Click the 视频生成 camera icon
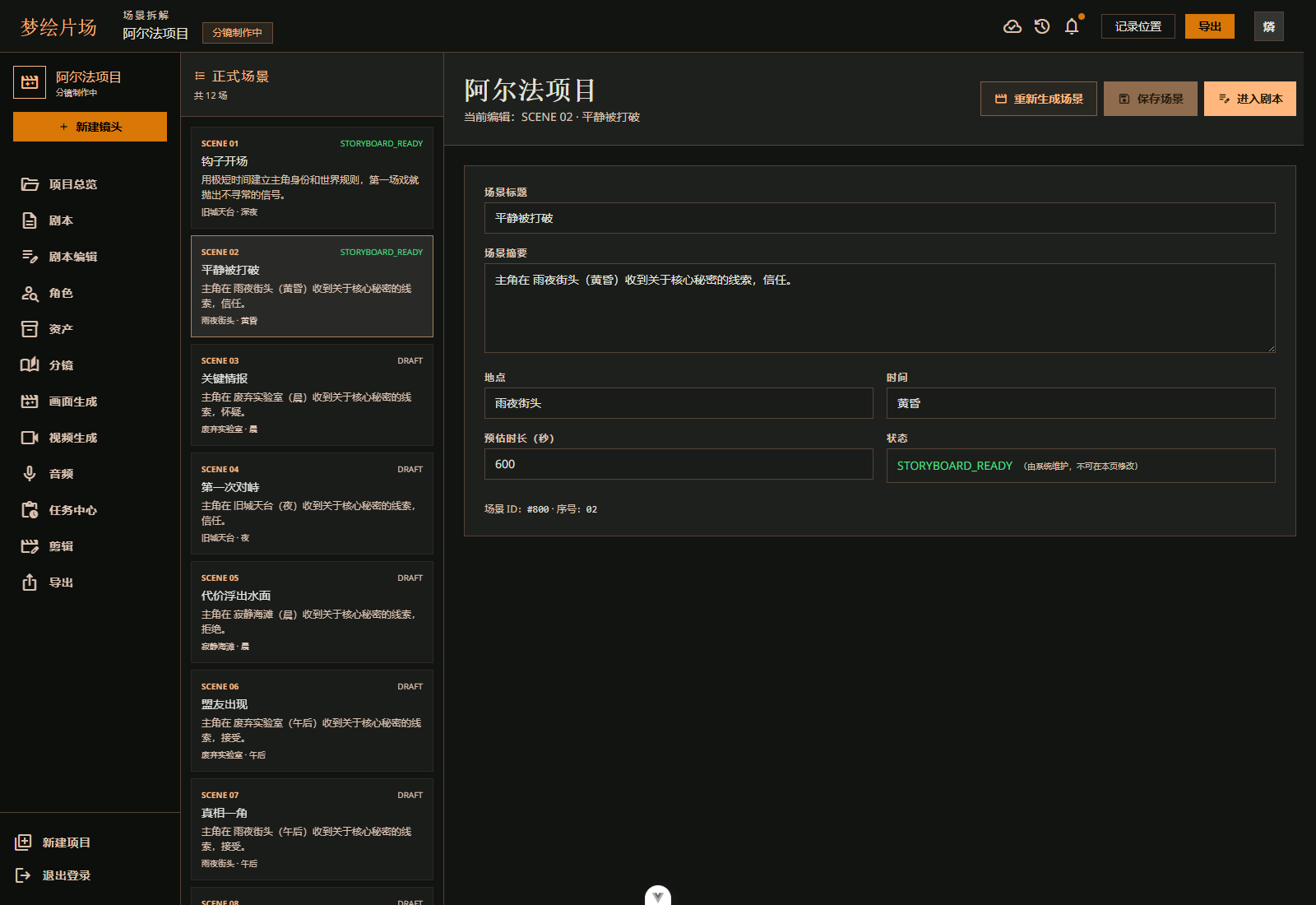This screenshot has width=1316, height=905. point(30,438)
